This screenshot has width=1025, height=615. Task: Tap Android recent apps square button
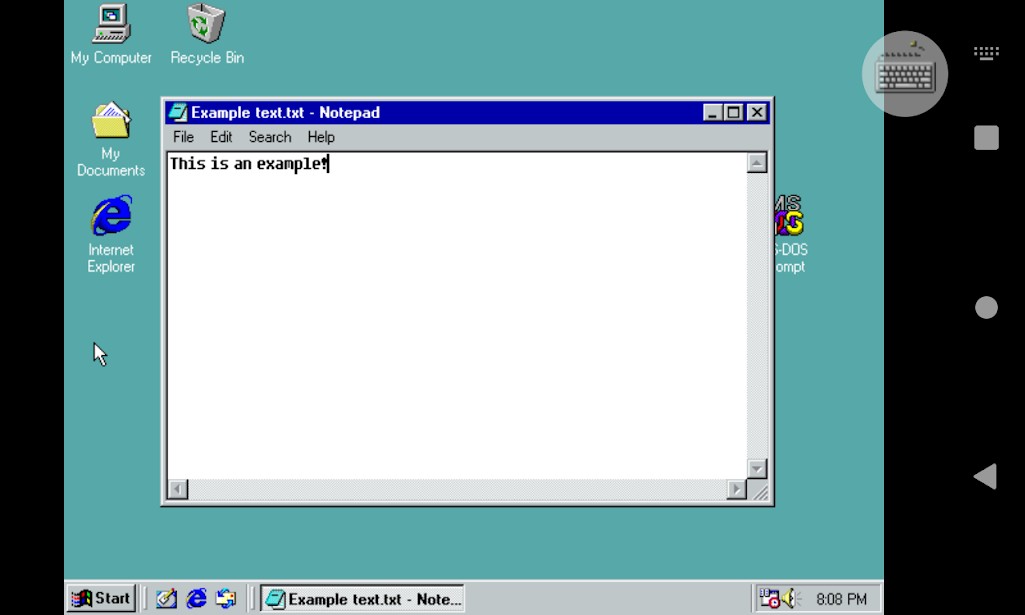click(986, 138)
